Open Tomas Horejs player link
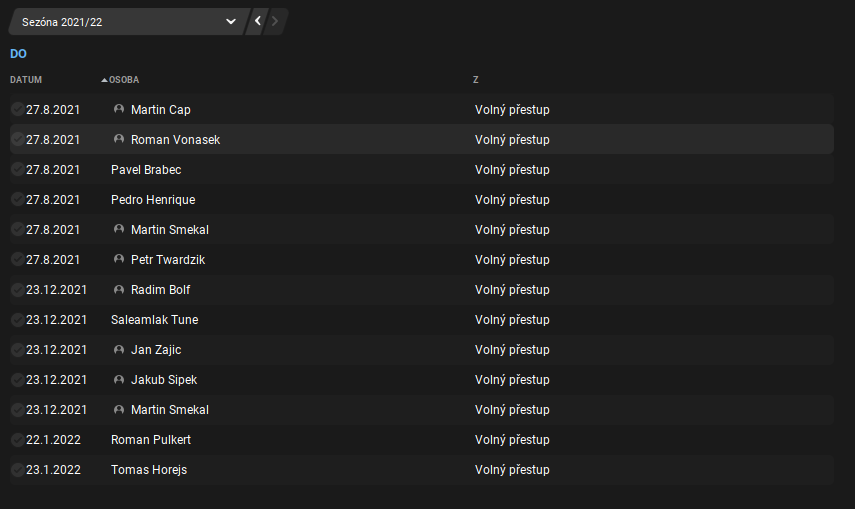Image resolution: width=855 pixels, height=509 pixels. 148,469
